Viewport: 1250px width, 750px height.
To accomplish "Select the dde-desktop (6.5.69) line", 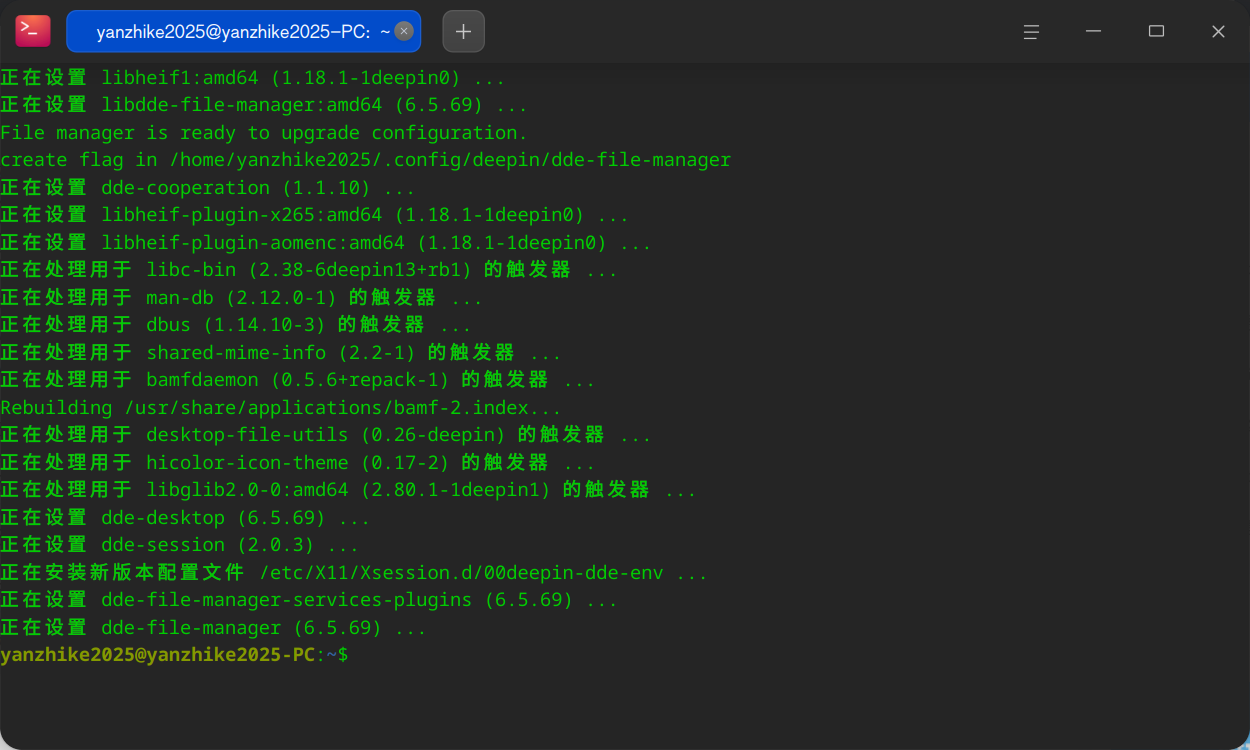I will pos(185,518).
